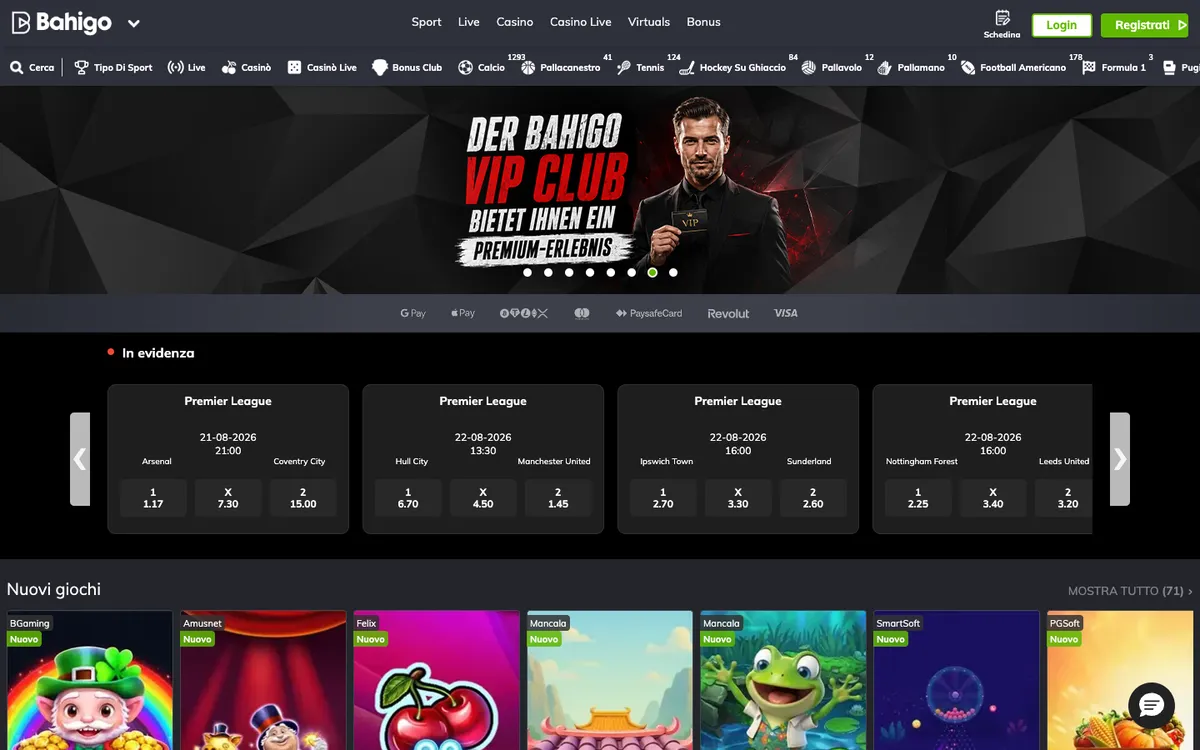Select the fifth banner carousel dot
This screenshot has height=750, width=1200.
tap(611, 272)
